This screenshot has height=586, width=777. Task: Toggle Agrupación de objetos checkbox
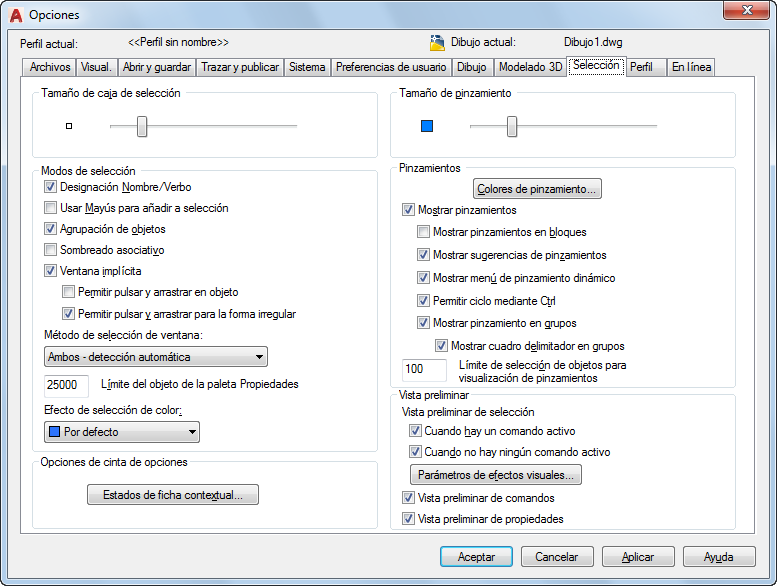tap(50, 229)
